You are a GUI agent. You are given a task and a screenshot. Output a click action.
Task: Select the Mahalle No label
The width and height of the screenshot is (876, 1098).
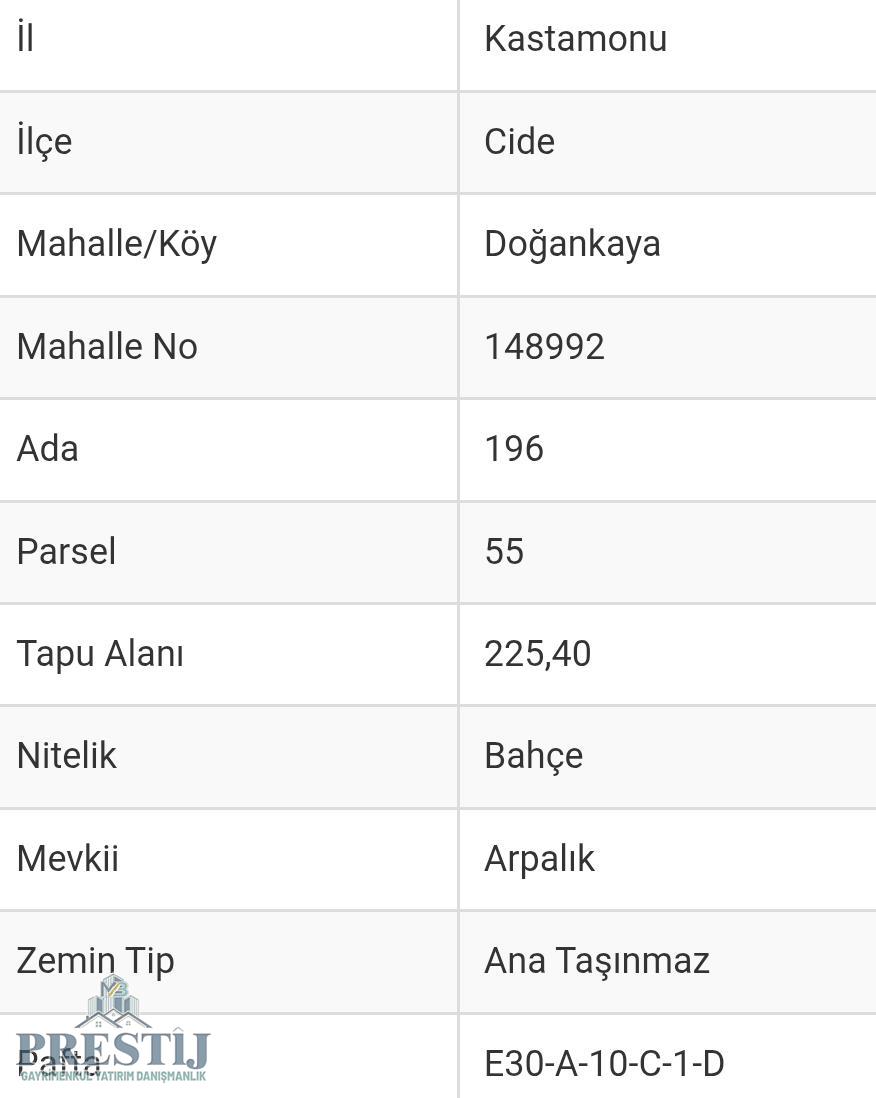pyautogui.click(x=107, y=347)
